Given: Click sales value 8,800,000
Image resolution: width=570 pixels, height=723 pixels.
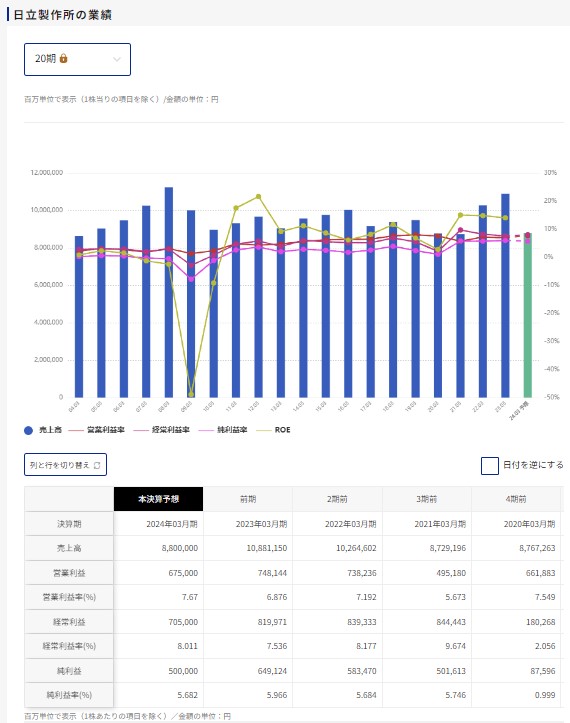Looking at the screenshot, I should tap(179, 548).
